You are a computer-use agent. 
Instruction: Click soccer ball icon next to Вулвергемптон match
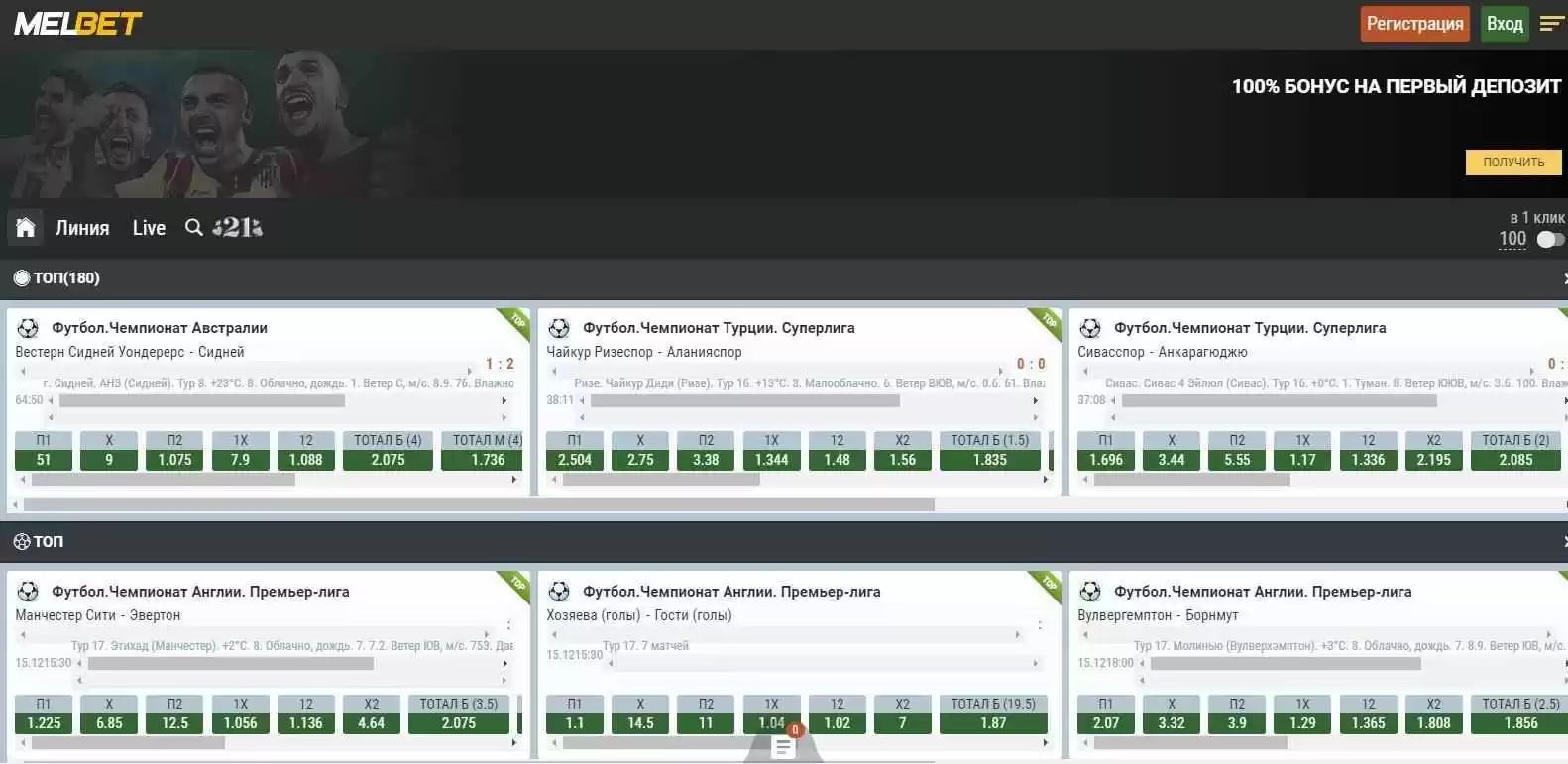(1090, 592)
